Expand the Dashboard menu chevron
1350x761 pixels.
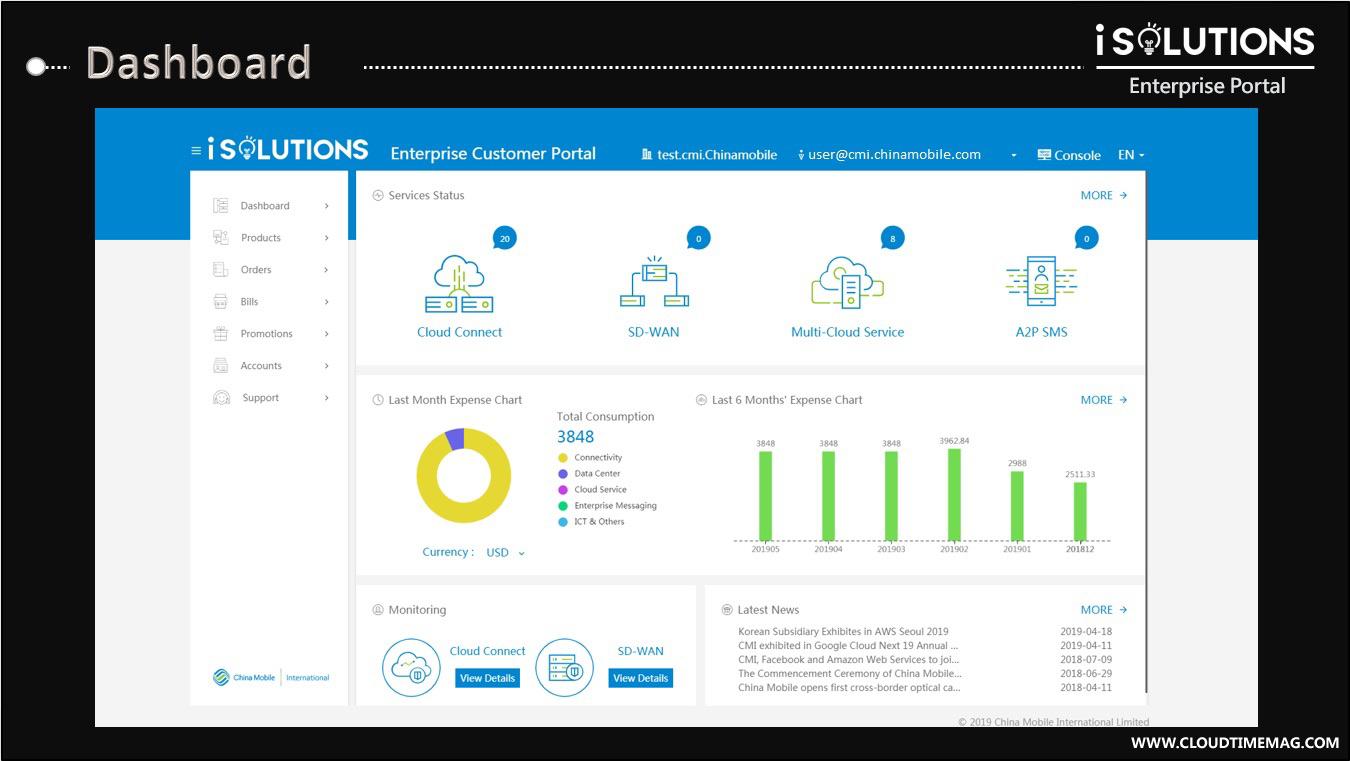[x=326, y=206]
